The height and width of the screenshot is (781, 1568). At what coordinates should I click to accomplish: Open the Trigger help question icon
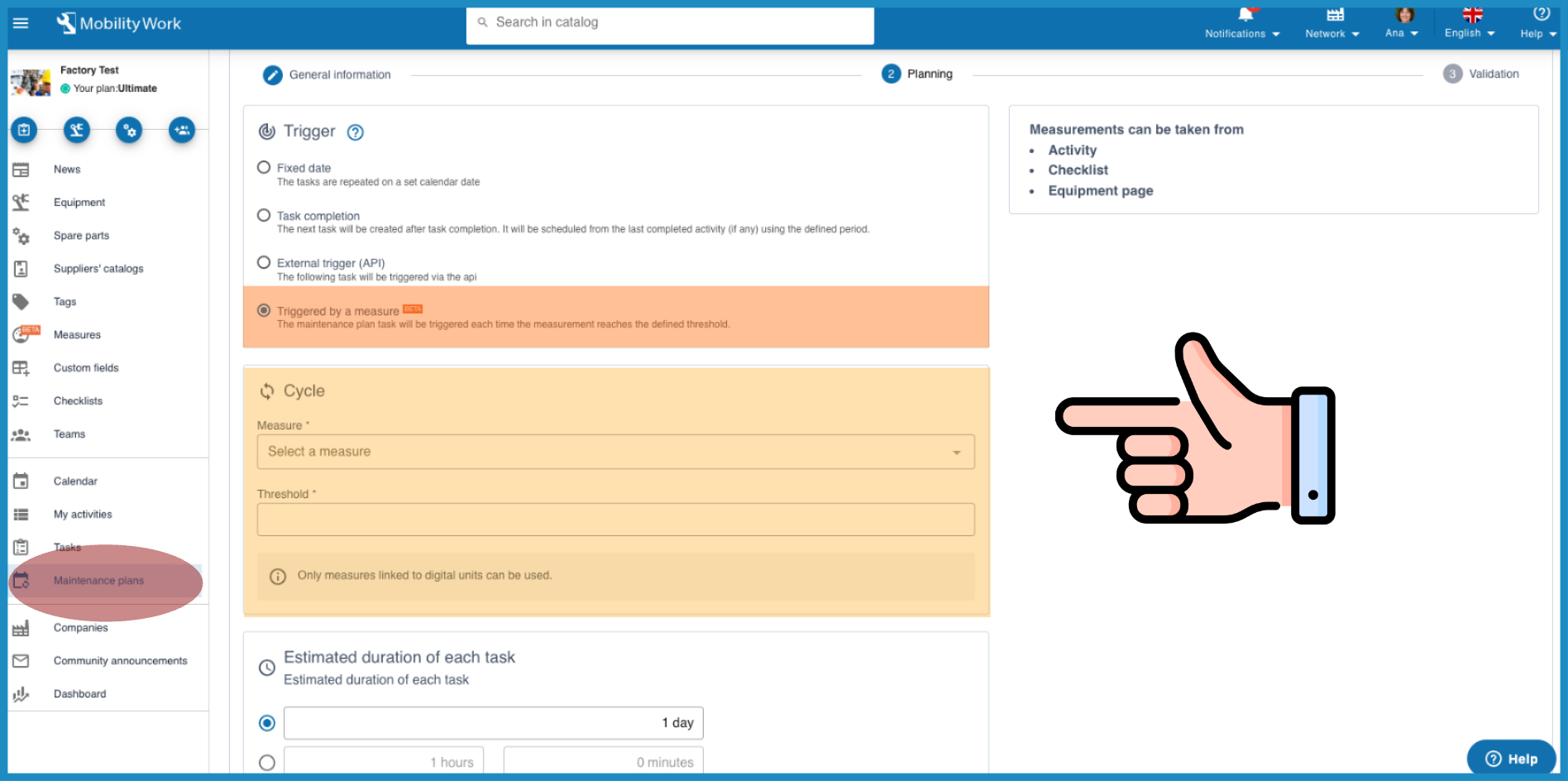(x=355, y=132)
